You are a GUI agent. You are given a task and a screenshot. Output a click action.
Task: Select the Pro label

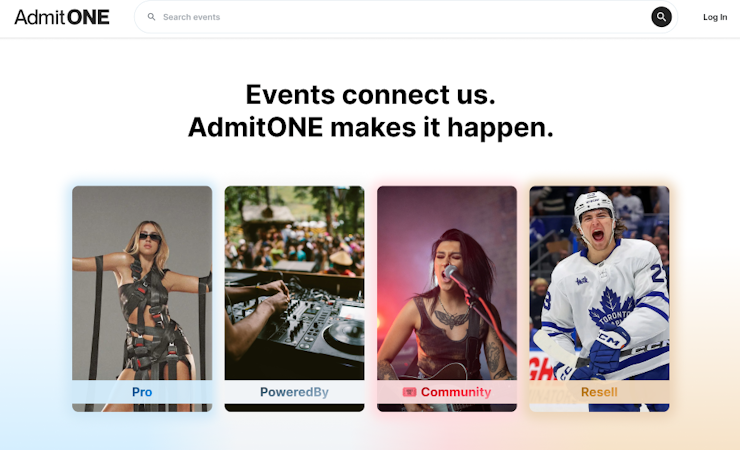pos(142,392)
